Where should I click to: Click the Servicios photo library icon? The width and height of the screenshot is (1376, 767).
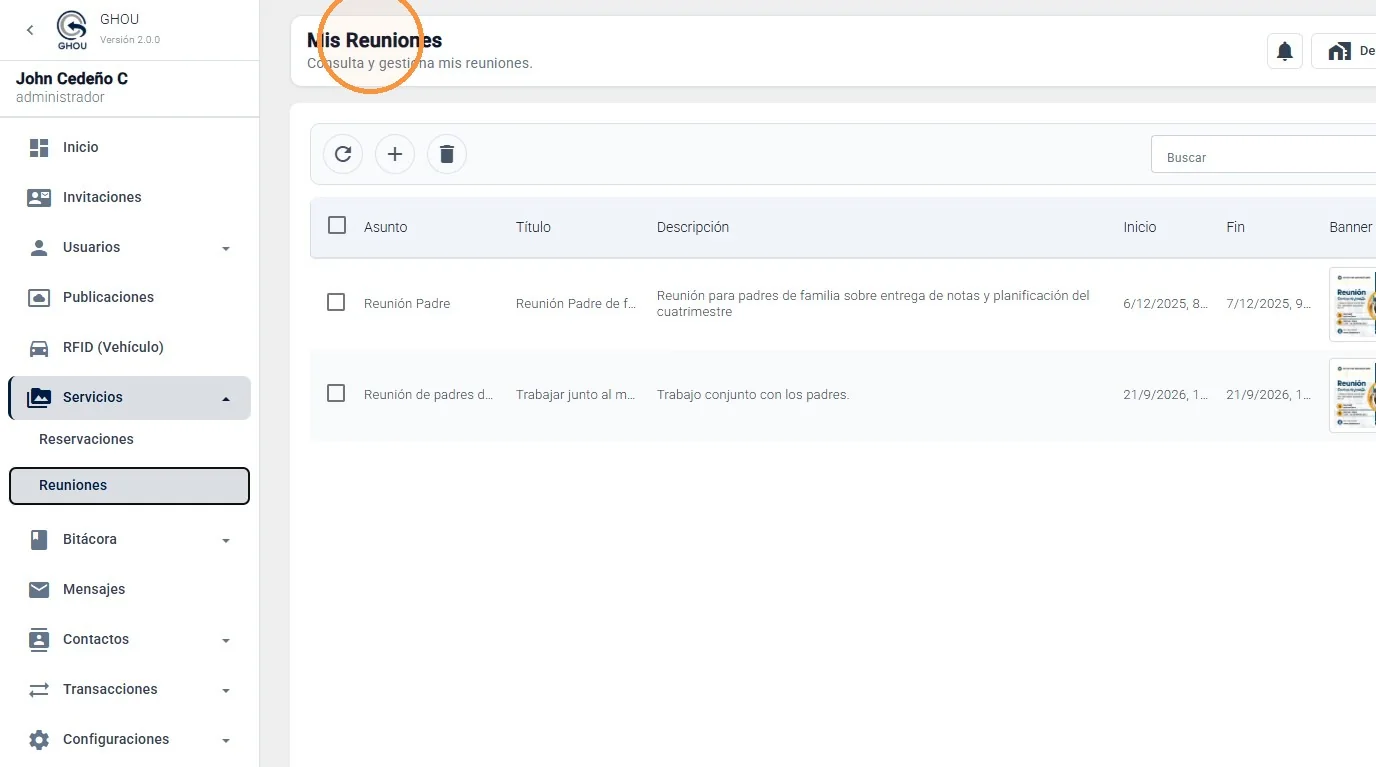(39, 397)
